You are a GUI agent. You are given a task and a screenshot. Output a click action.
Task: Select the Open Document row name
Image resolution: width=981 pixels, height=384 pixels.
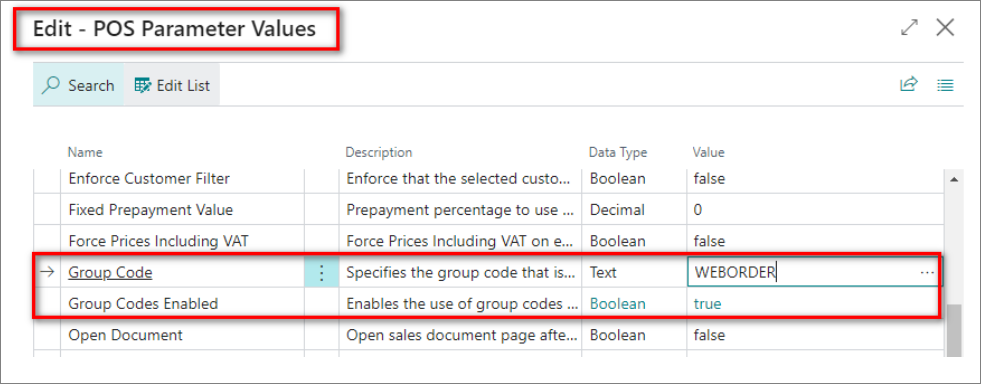(x=125, y=335)
